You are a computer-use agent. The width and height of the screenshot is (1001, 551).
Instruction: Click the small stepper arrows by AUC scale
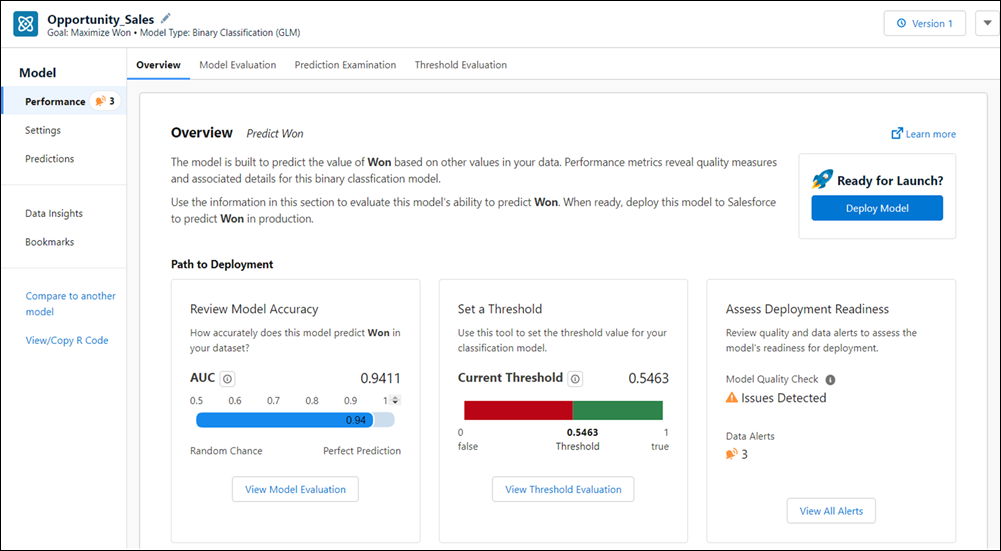395,400
